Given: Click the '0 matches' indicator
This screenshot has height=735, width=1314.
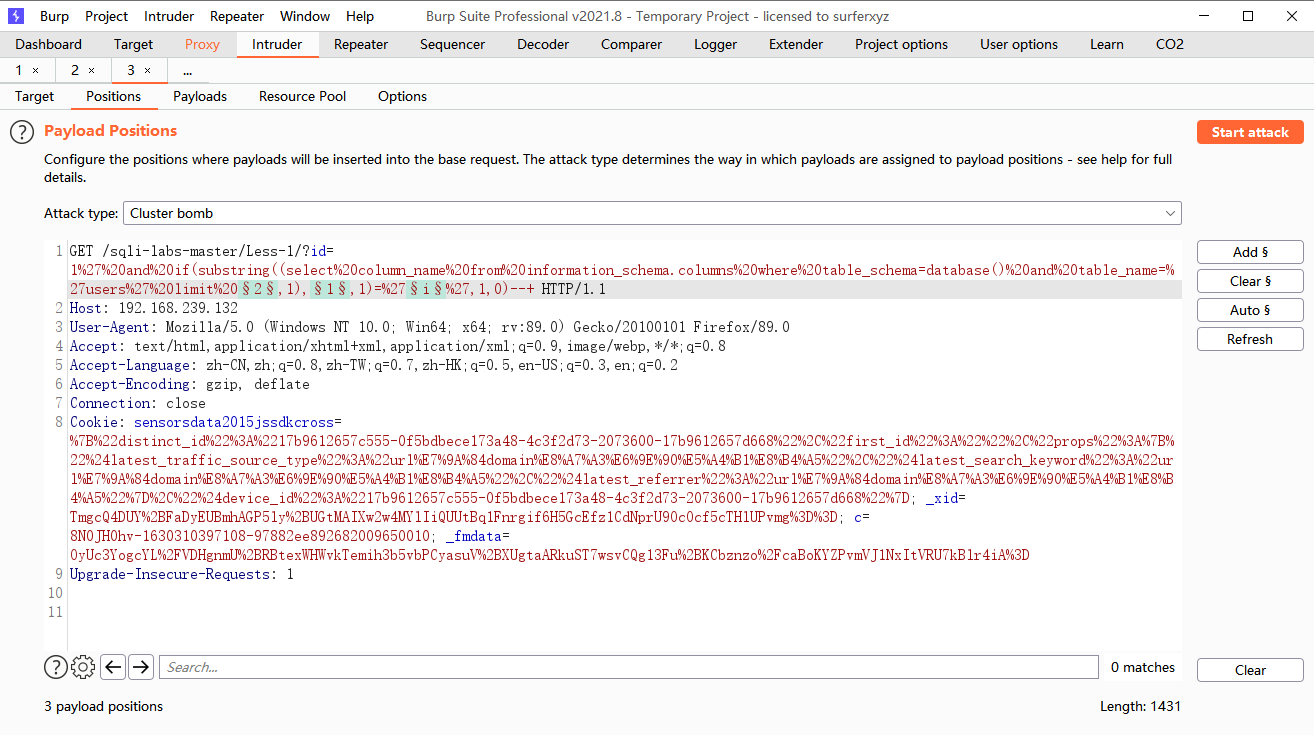Looking at the screenshot, I should [x=1143, y=667].
